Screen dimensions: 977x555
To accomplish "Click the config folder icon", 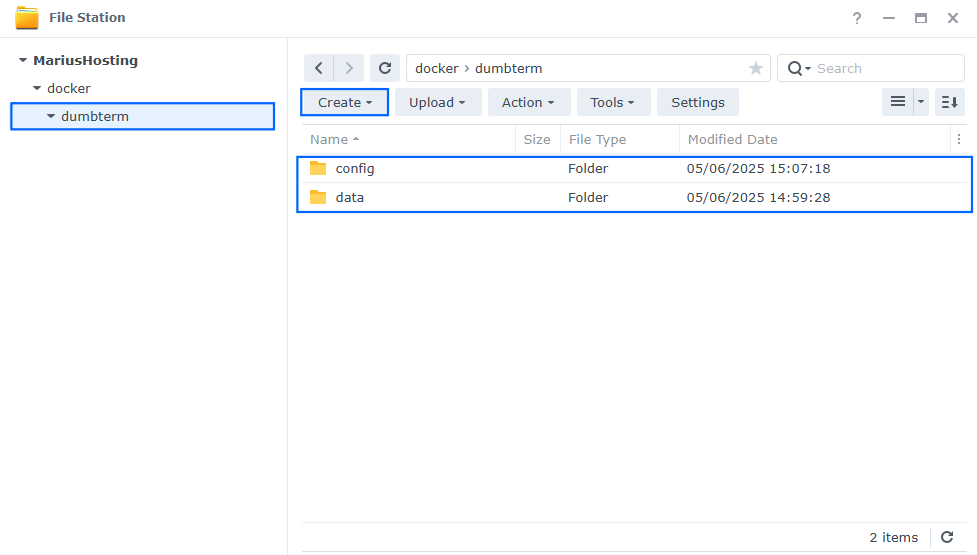I will (x=318, y=168).
